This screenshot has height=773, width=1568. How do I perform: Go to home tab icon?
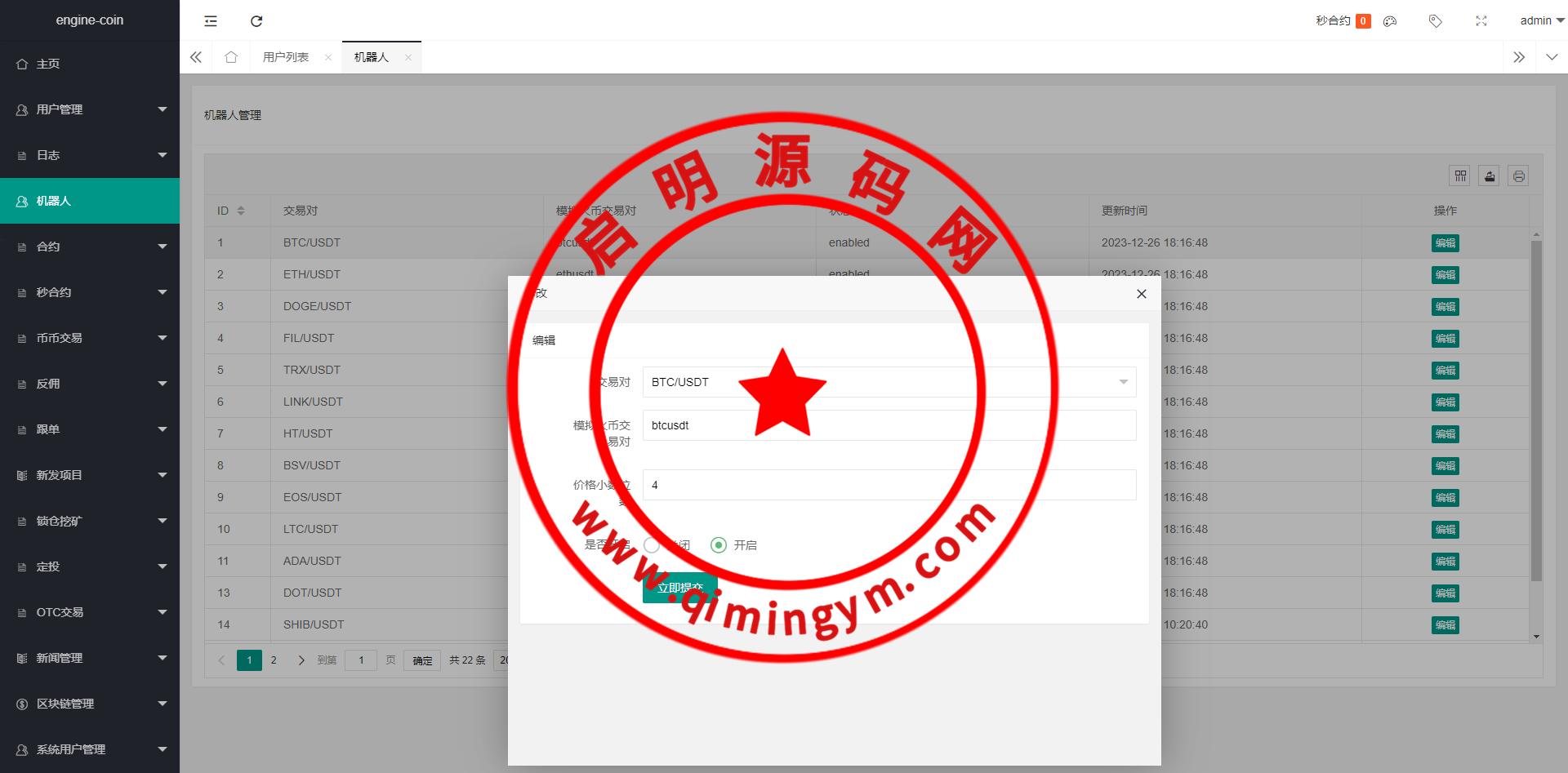(x=231, y=57)
